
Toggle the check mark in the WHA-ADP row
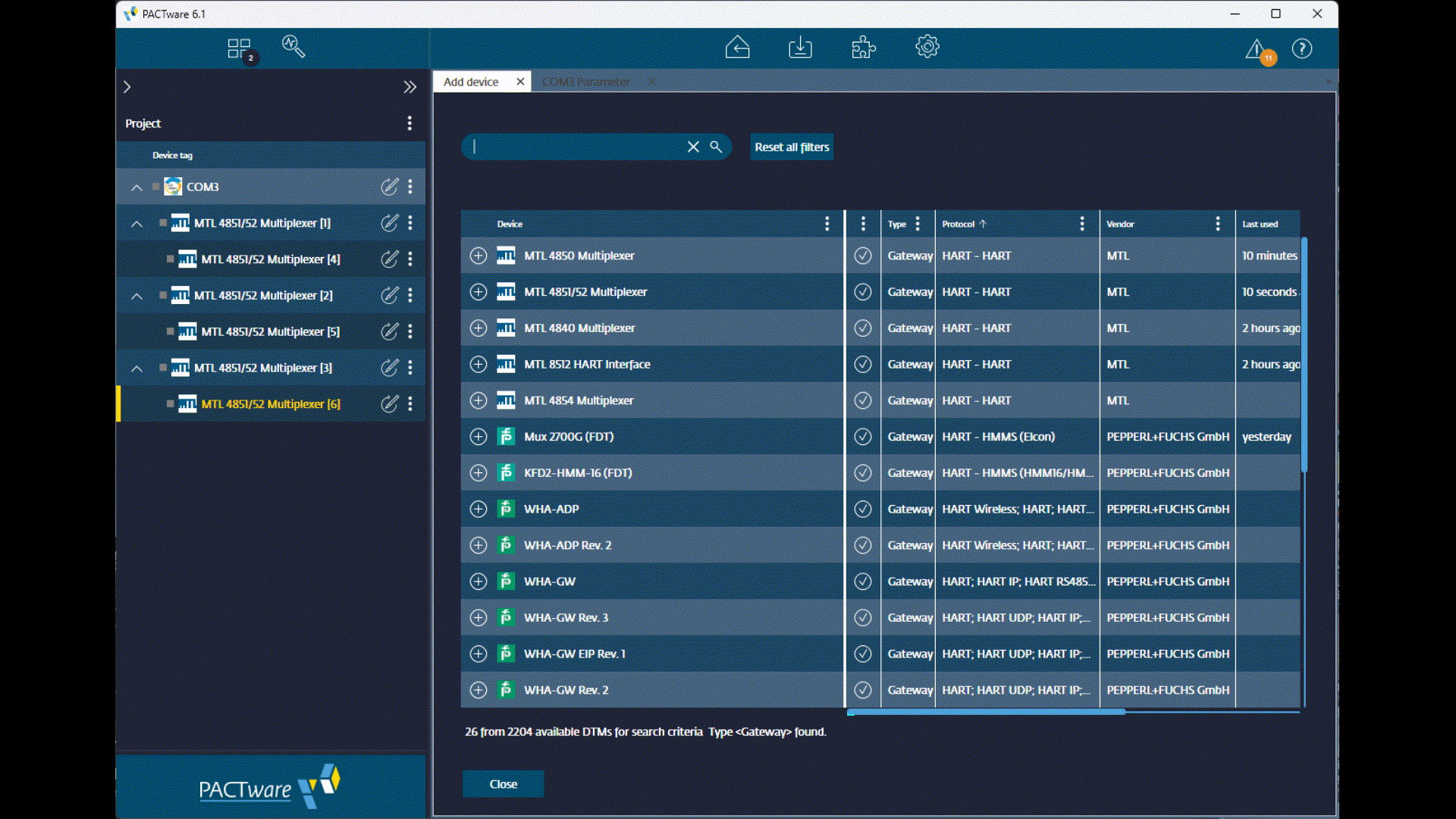tap(863, 510)
